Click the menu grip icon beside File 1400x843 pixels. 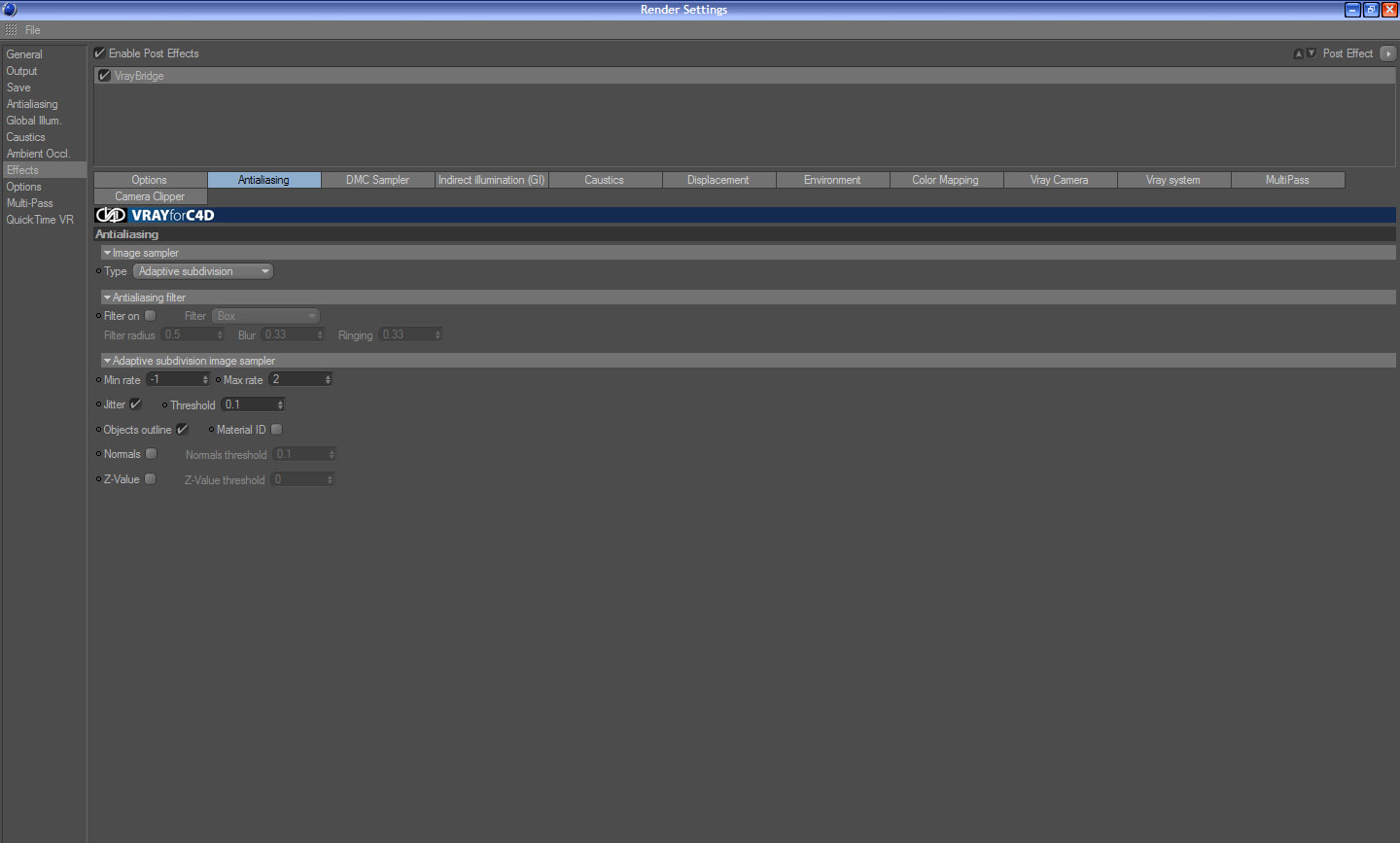tap(12, 30)
